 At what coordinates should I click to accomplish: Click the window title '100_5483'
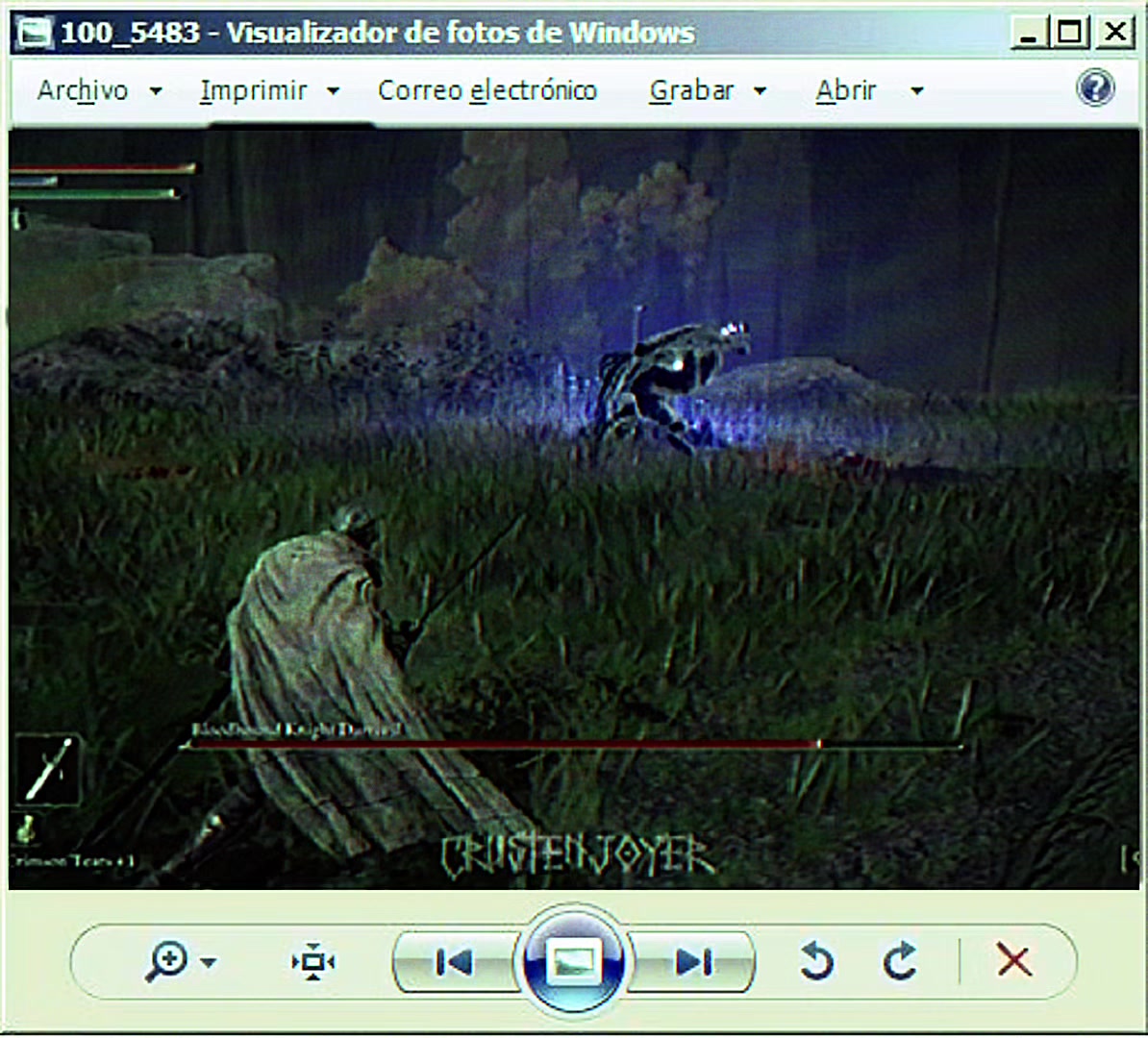(131, 33)
